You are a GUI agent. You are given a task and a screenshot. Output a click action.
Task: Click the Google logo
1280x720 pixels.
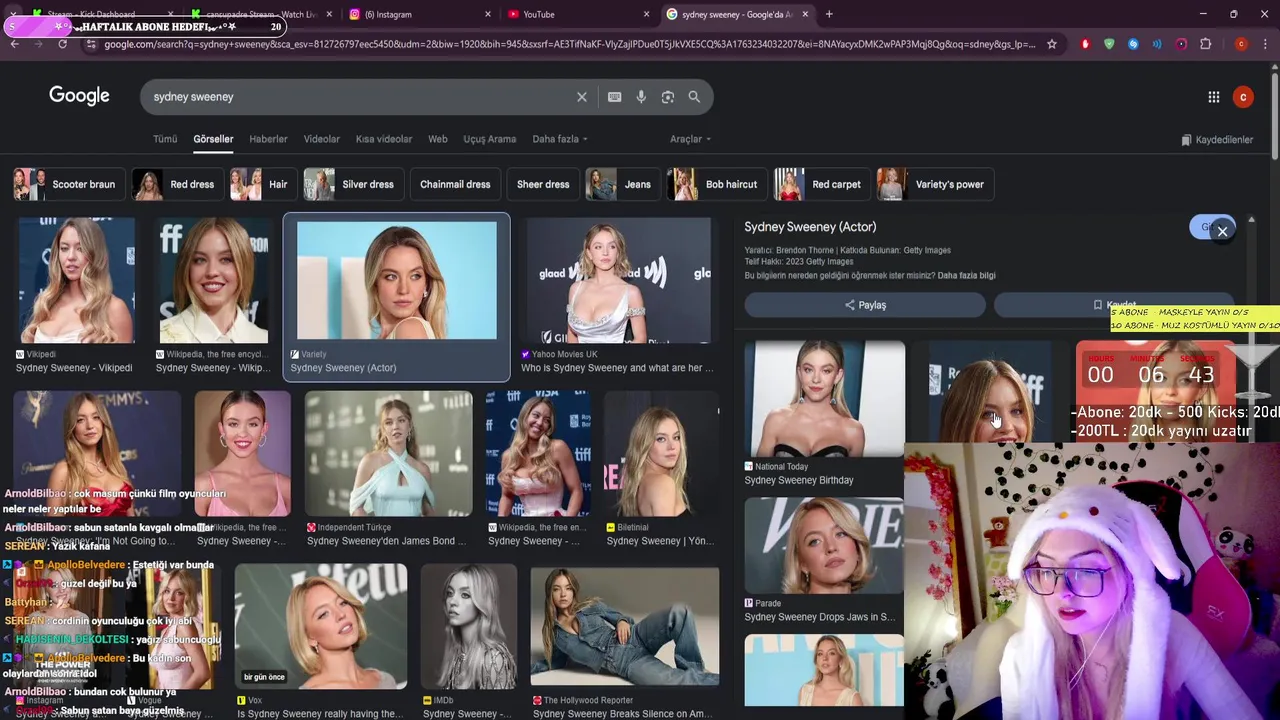[79, 95]
